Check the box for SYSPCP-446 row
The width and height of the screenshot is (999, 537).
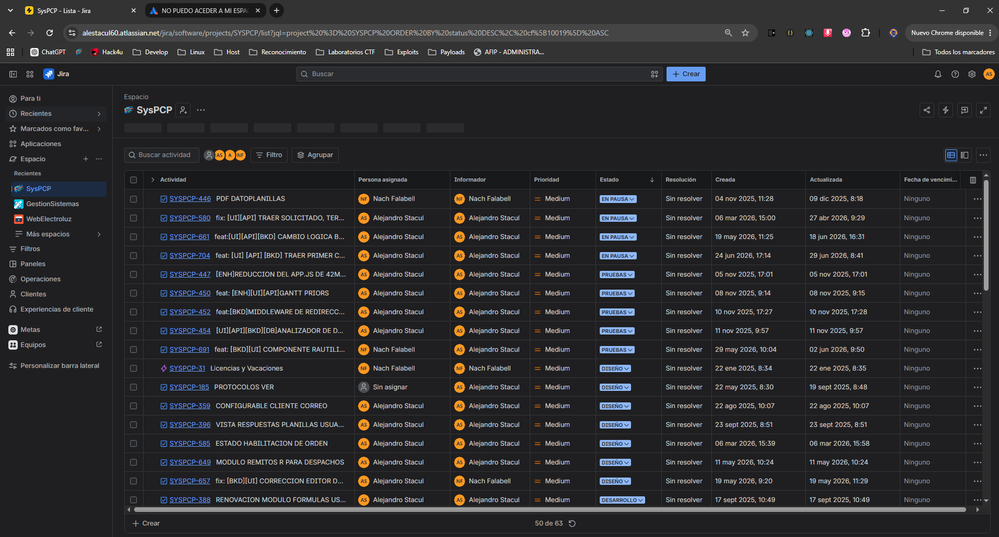click(133, 199)
